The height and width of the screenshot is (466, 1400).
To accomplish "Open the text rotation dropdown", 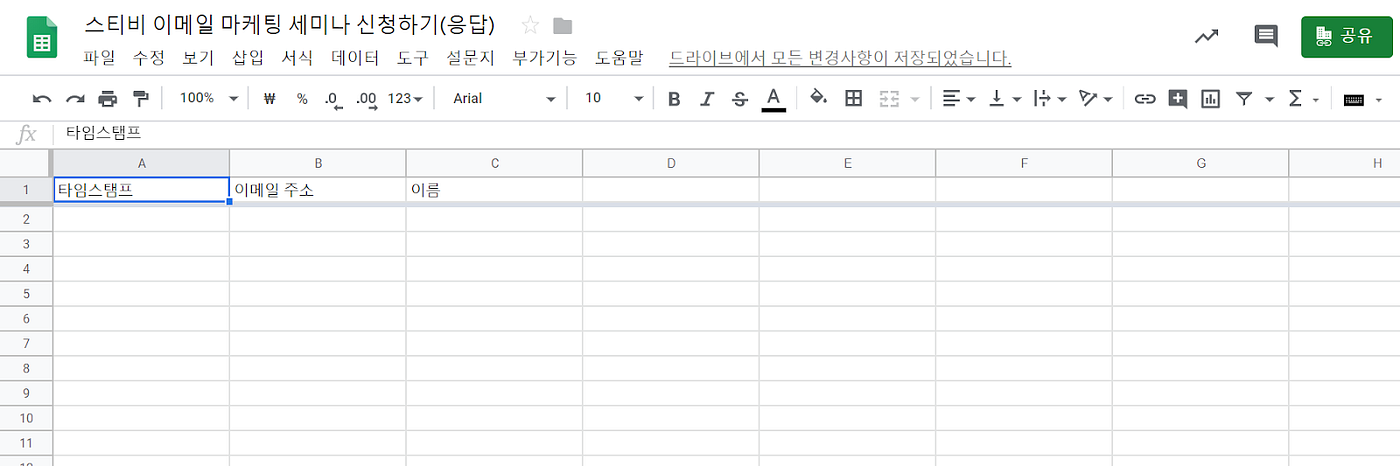I will [x=1096, y=98].
